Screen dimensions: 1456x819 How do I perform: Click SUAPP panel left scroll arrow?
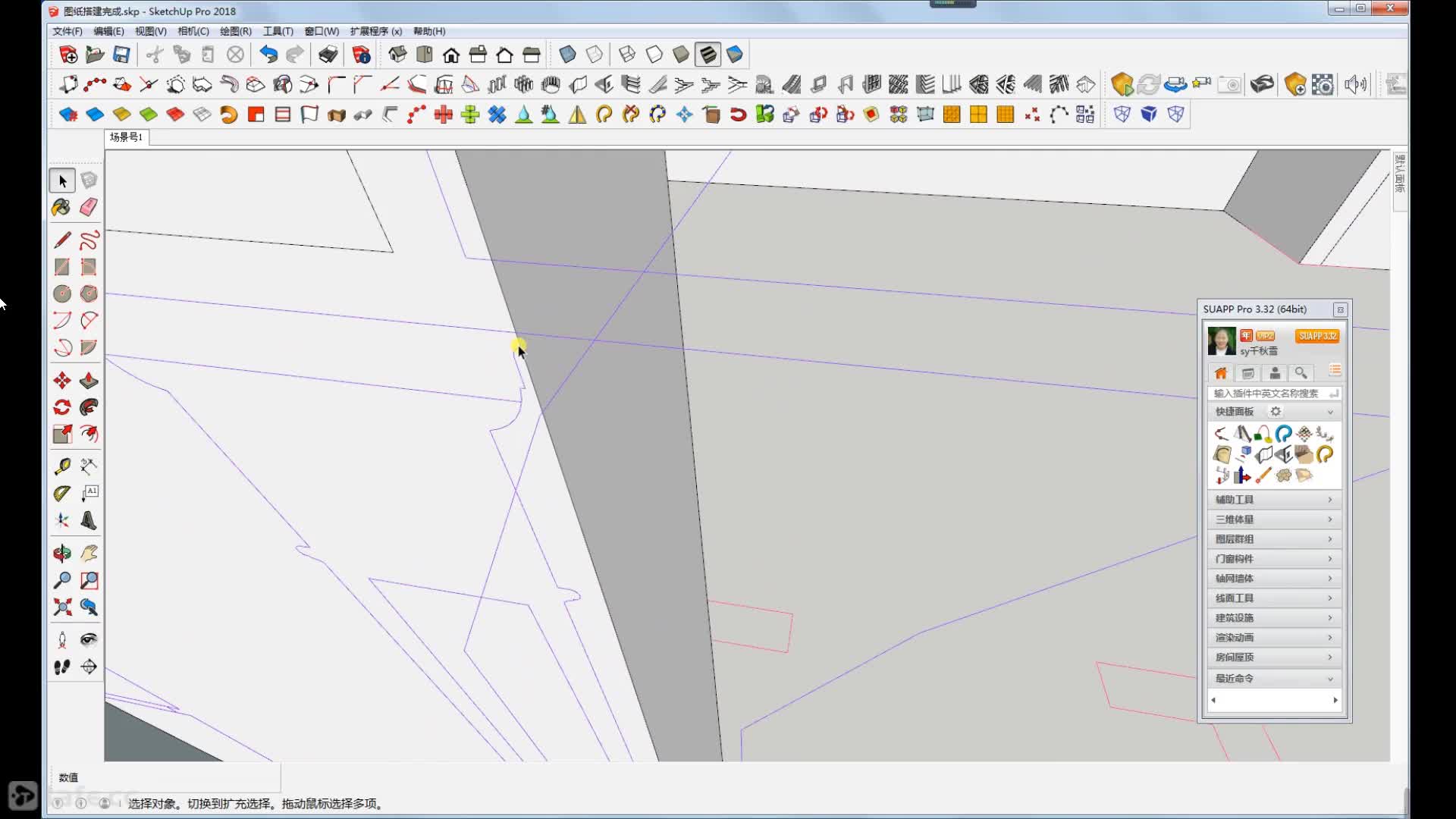tap(1213, 700)
